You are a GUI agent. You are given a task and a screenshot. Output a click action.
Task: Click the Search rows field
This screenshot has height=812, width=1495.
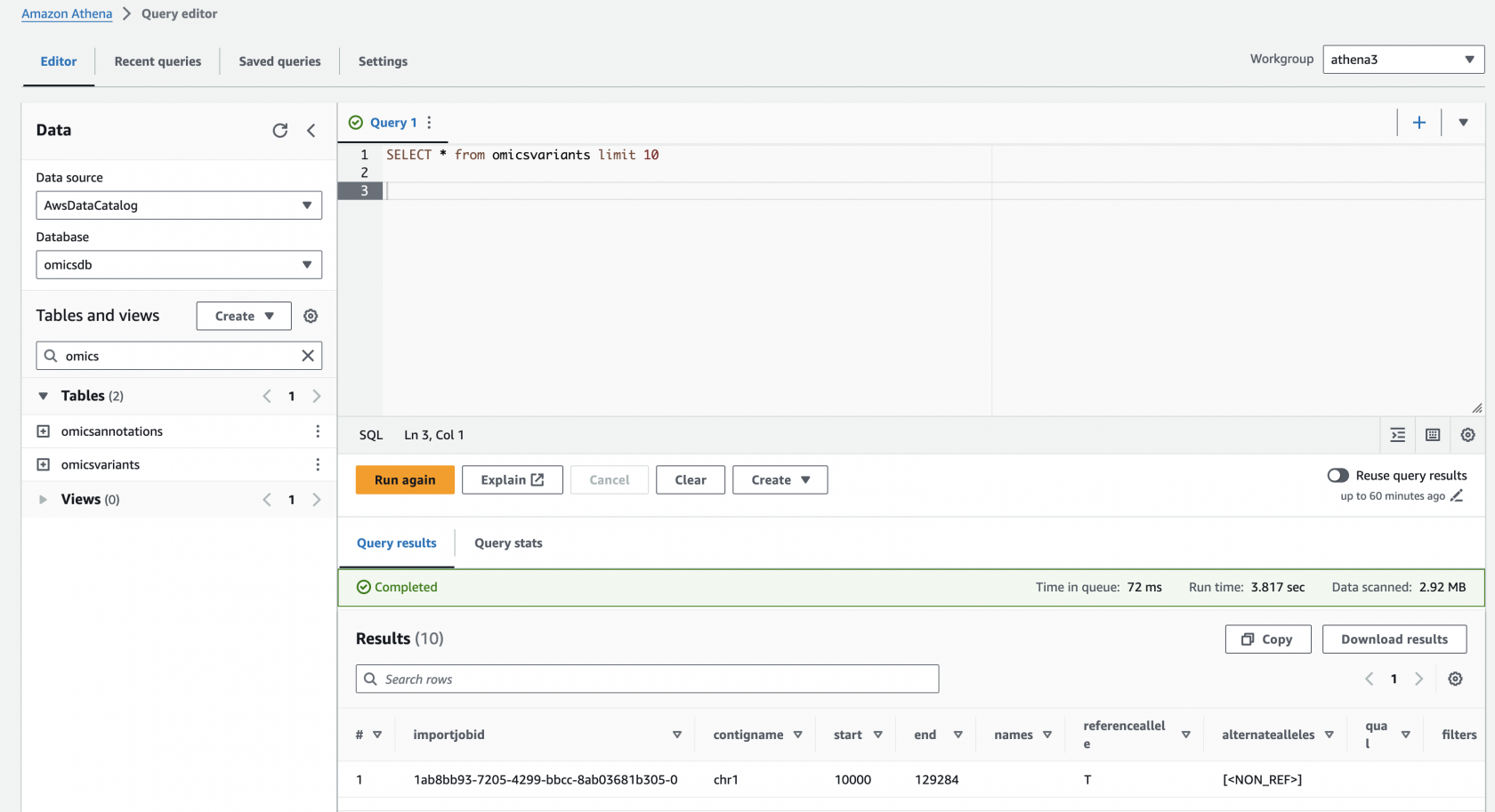coord(647,679)
